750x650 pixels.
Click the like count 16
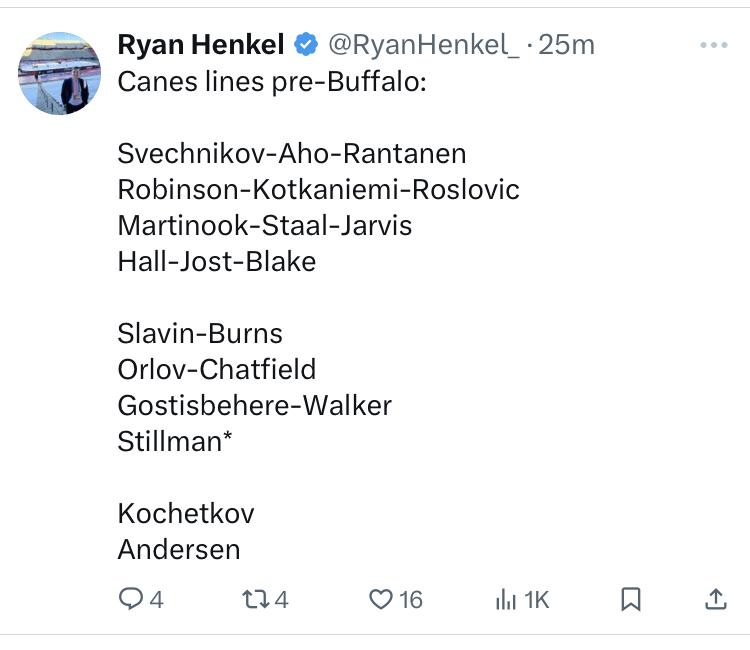pos(411,600)
